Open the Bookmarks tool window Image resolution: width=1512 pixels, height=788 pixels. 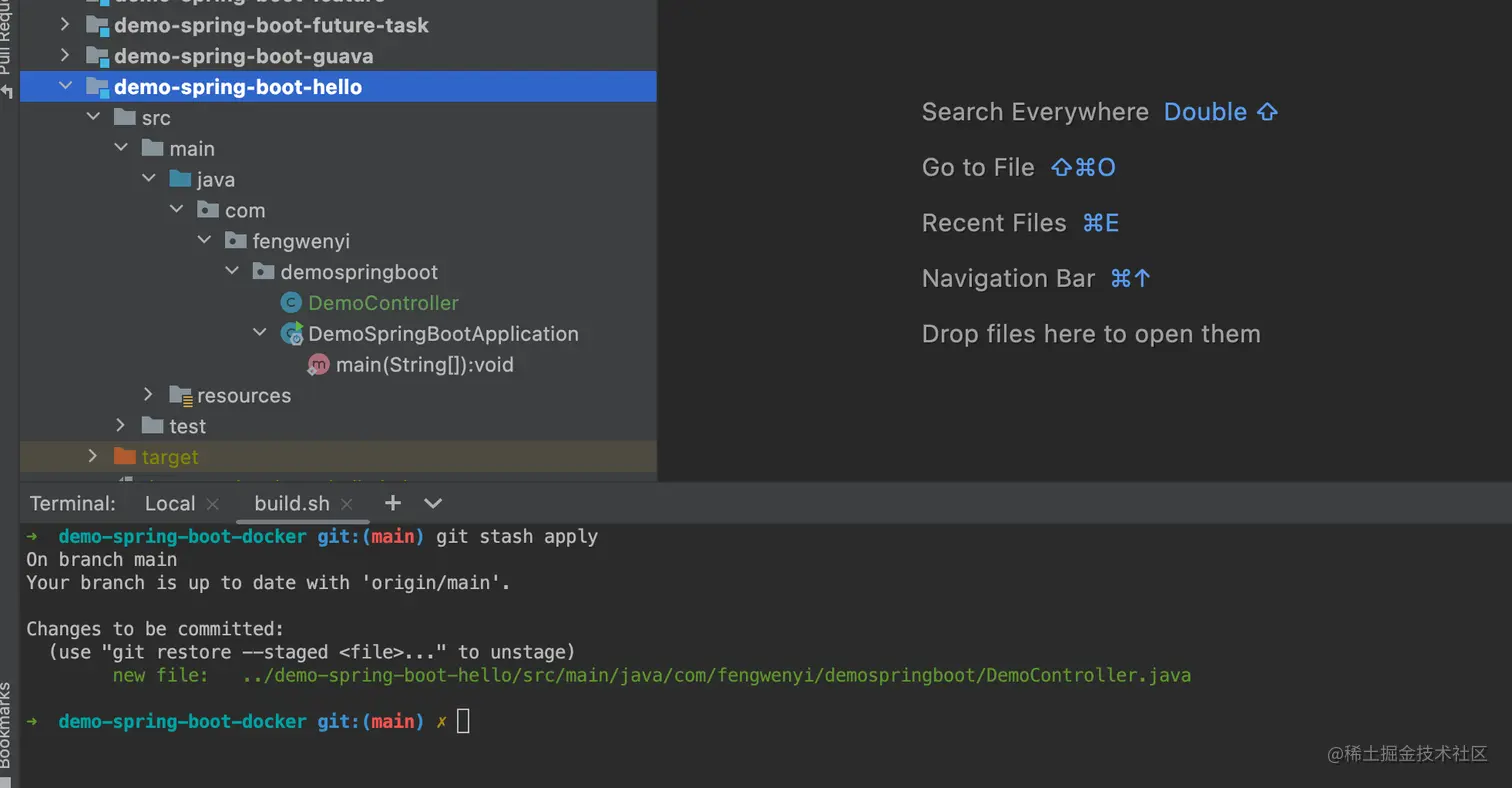click(6, 725)
